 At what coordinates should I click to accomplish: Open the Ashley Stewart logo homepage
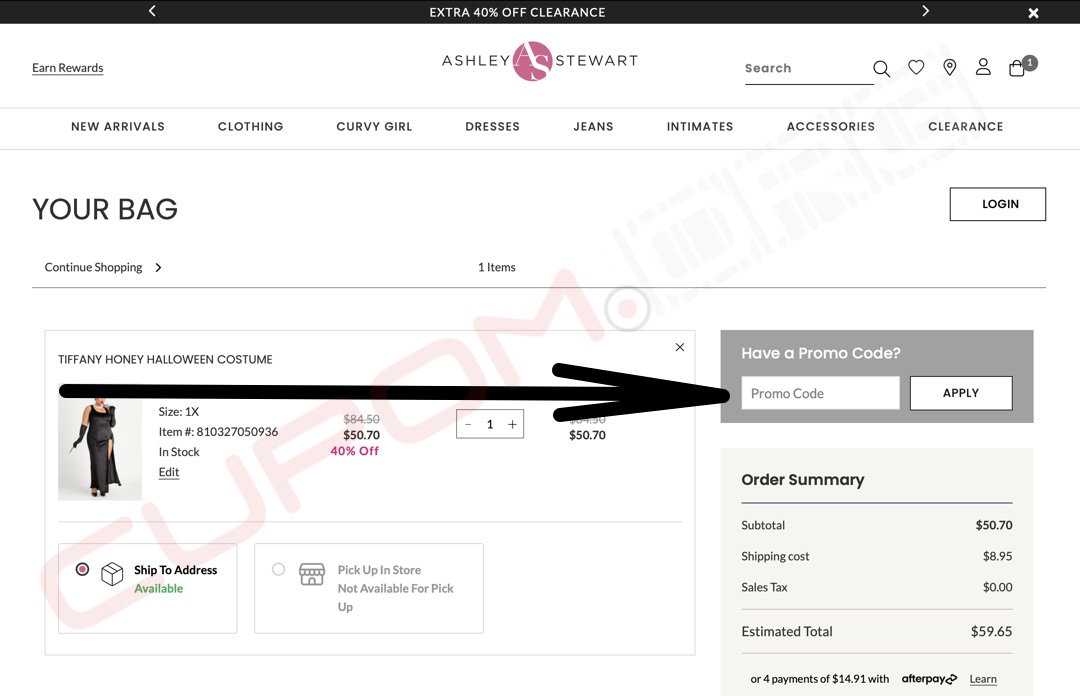pos(540,61)
